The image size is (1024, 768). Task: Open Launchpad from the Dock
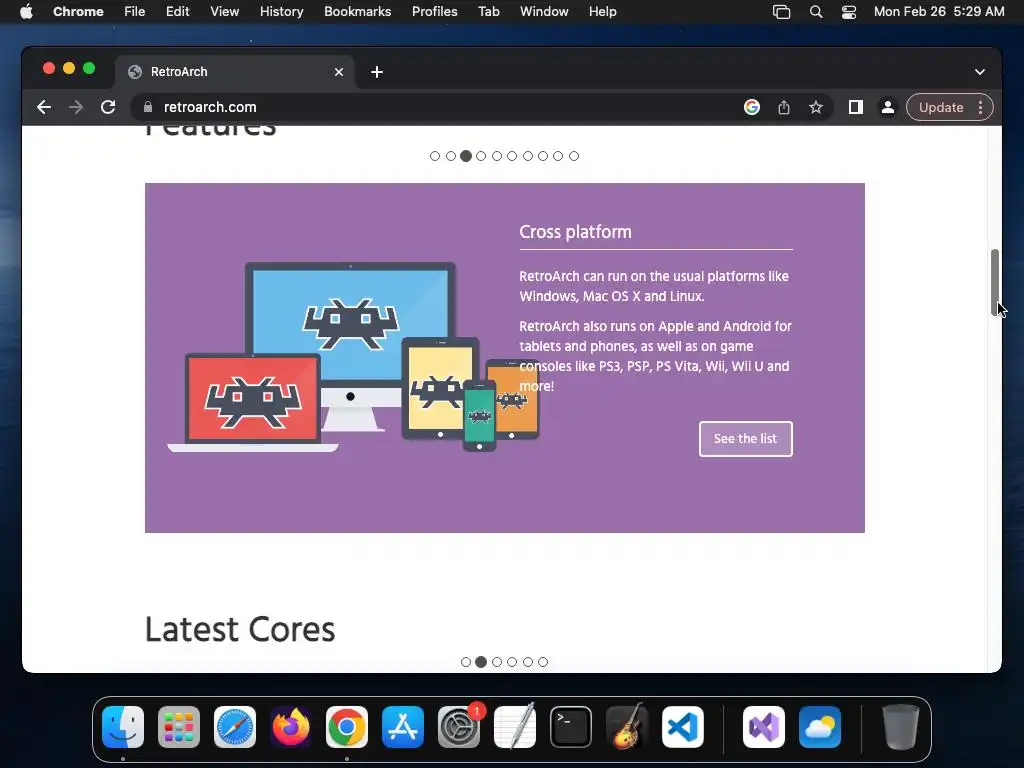coord(179,727)
